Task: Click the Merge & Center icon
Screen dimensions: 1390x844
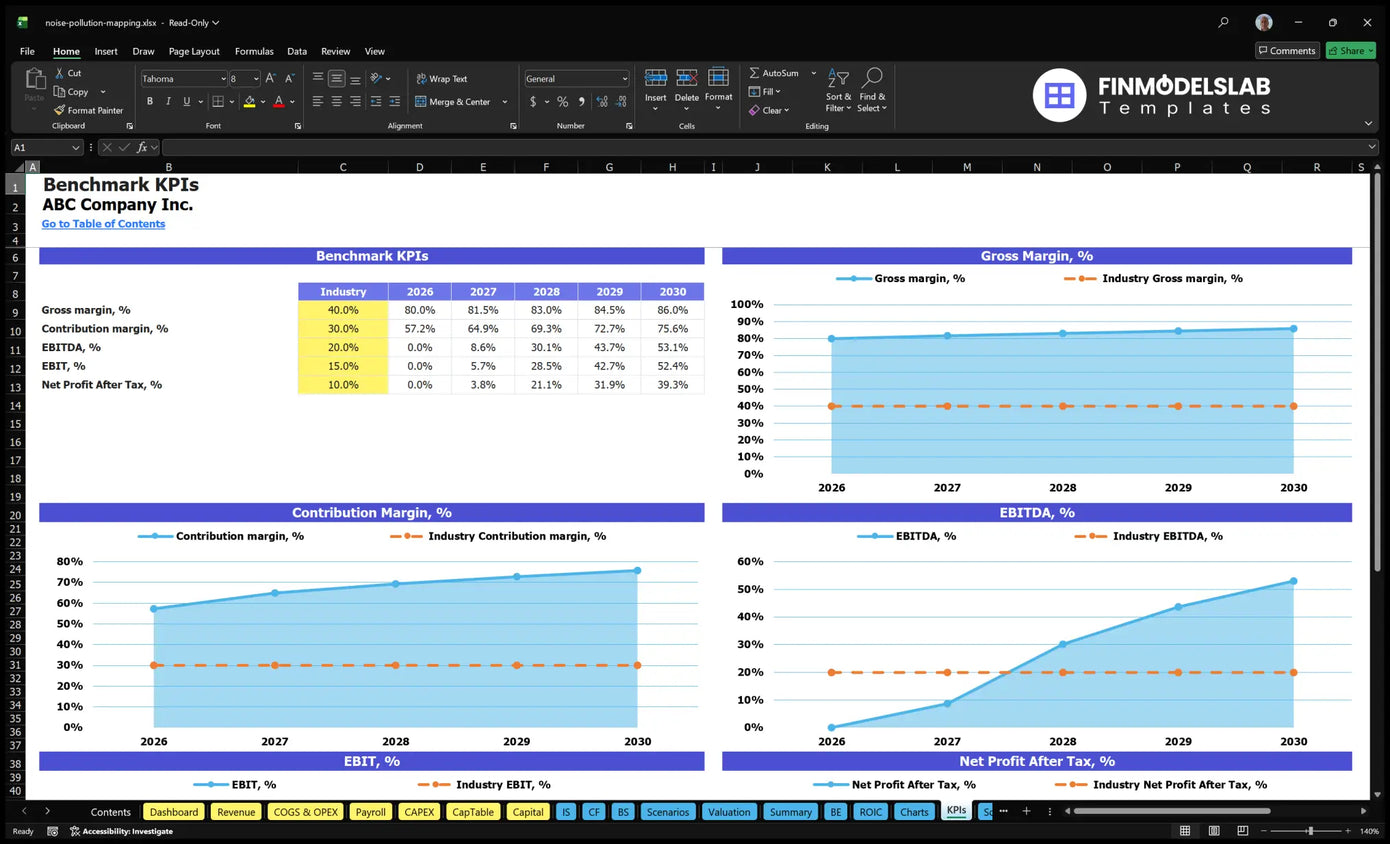Action: coord(420,102)
